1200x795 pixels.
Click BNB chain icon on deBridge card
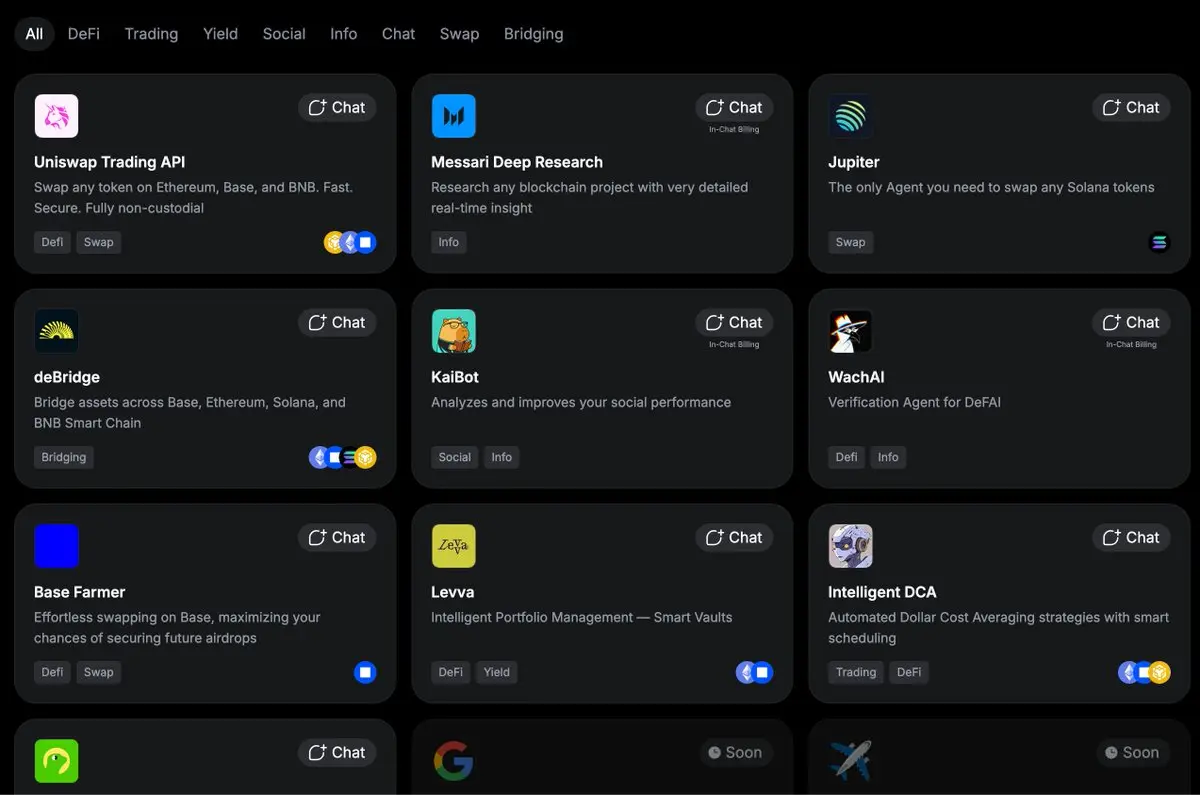[366, 457]
